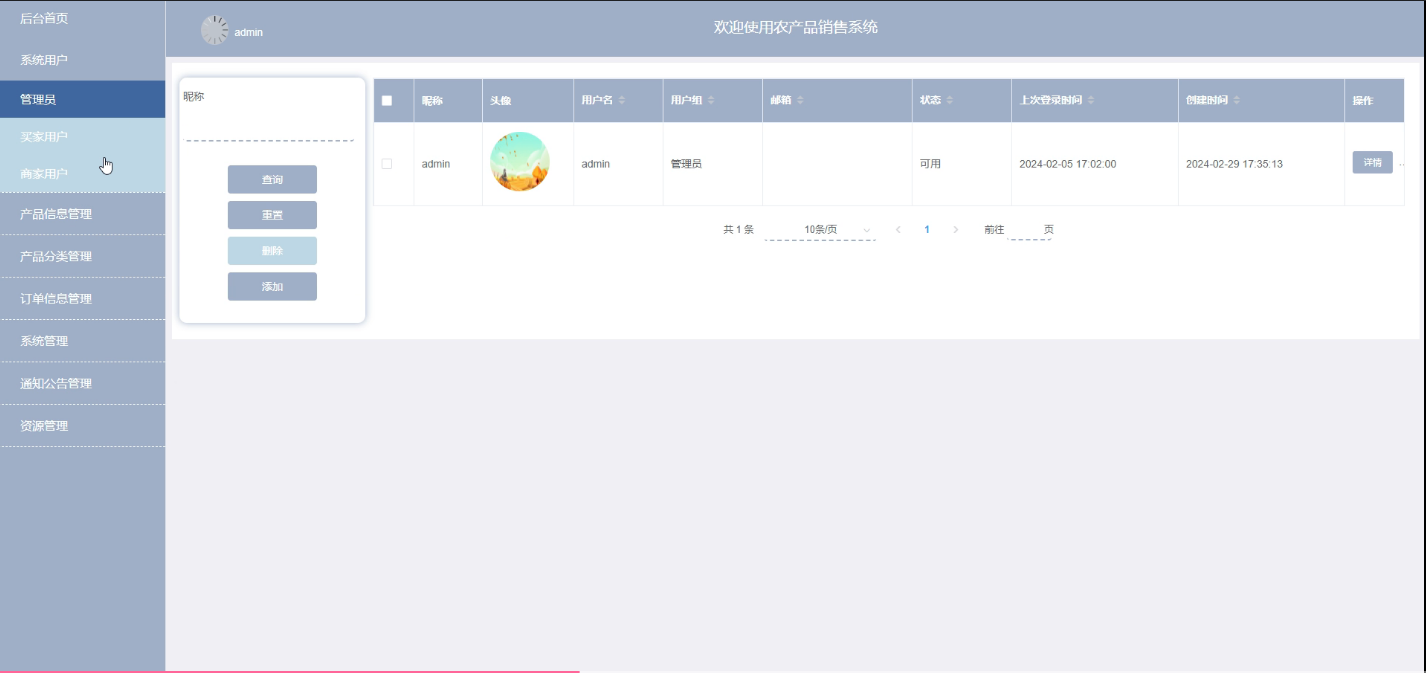Click 共 1 条 total count text

click(738, 230)
